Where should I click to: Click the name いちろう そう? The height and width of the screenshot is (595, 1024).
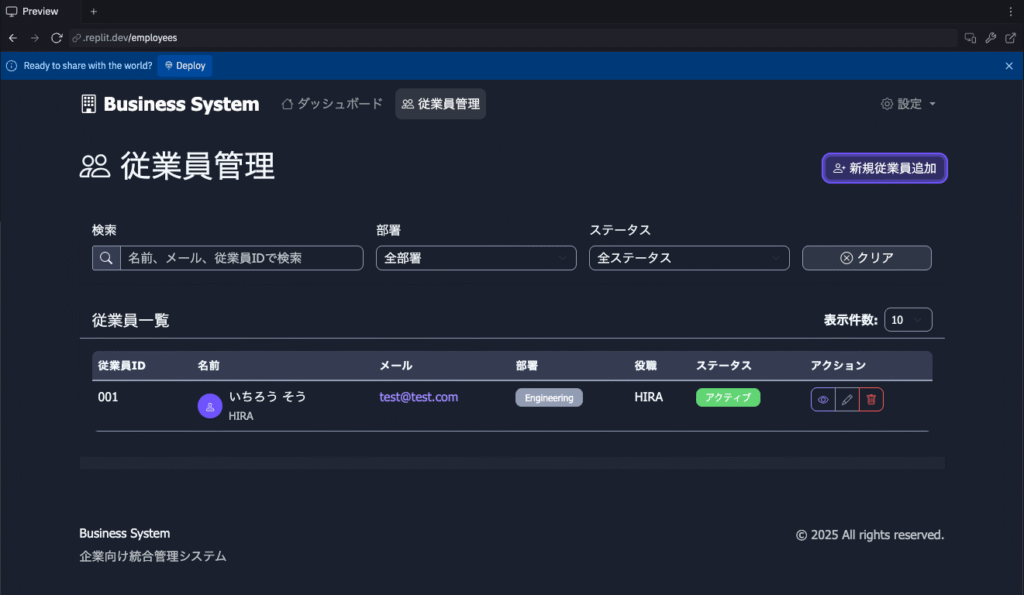coord(267,396)
